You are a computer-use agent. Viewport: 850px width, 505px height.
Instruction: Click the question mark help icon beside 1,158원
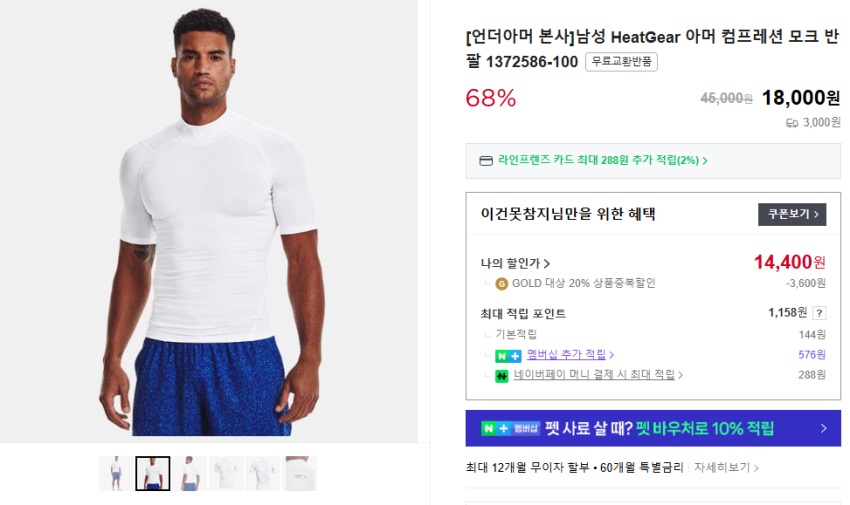tap(820, 313)
